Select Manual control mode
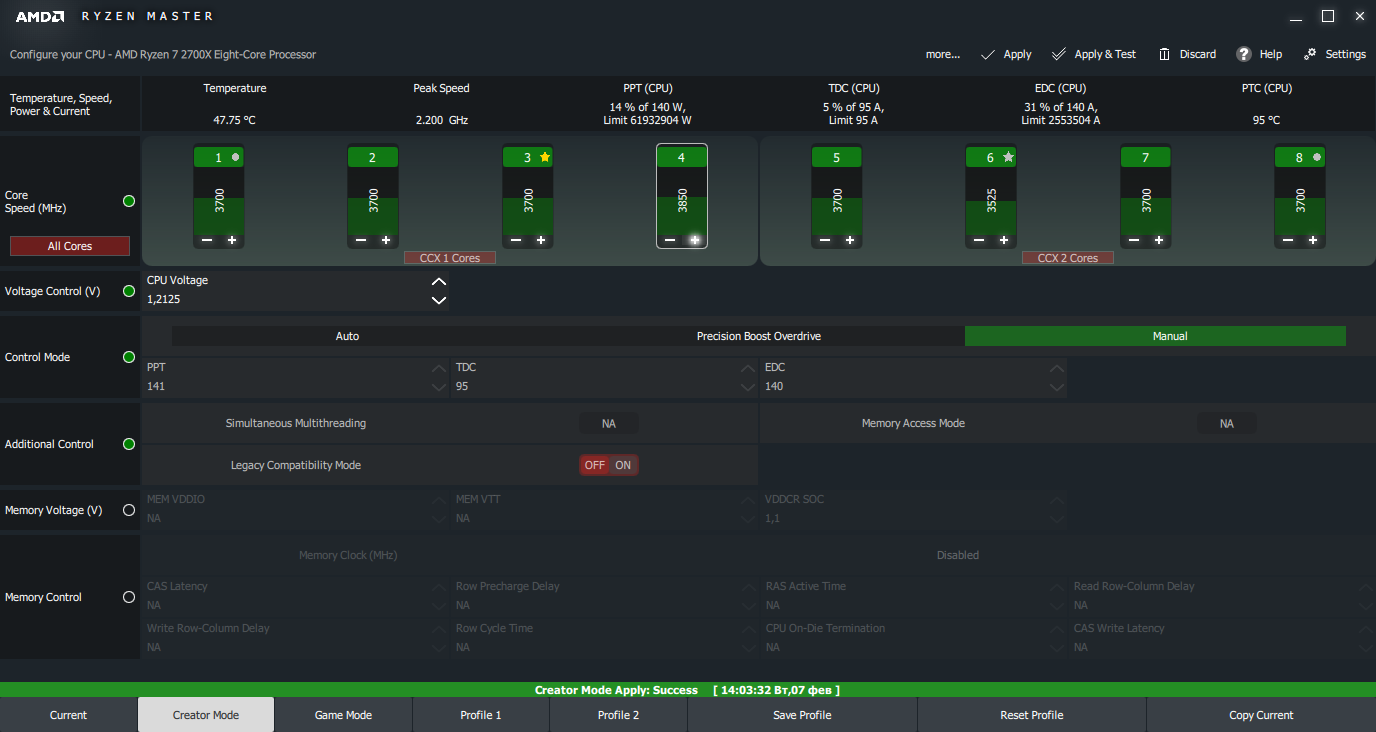 click(1155, 336)
